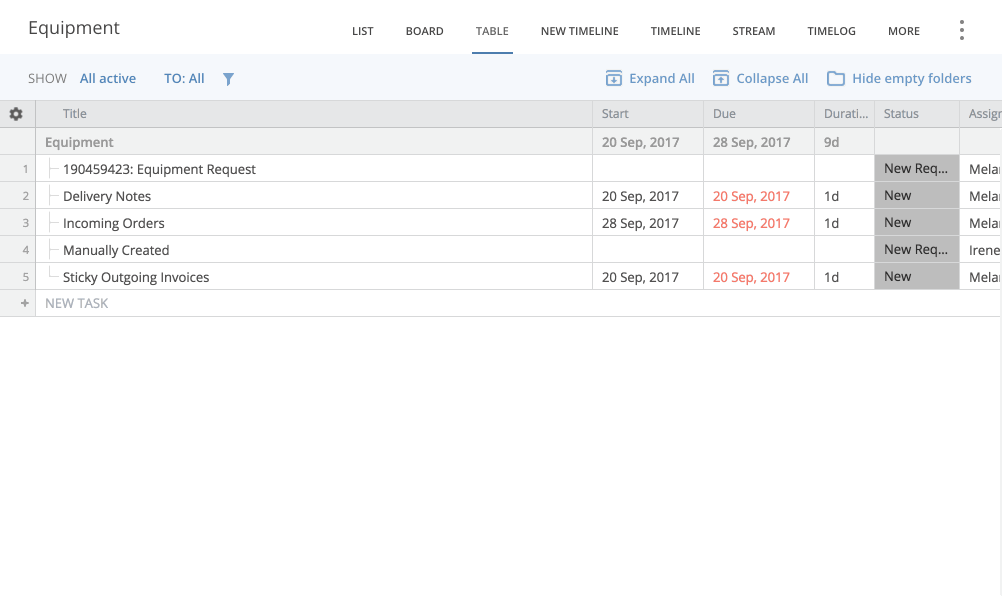Click the plus icon beside New Task

(25, 303)
